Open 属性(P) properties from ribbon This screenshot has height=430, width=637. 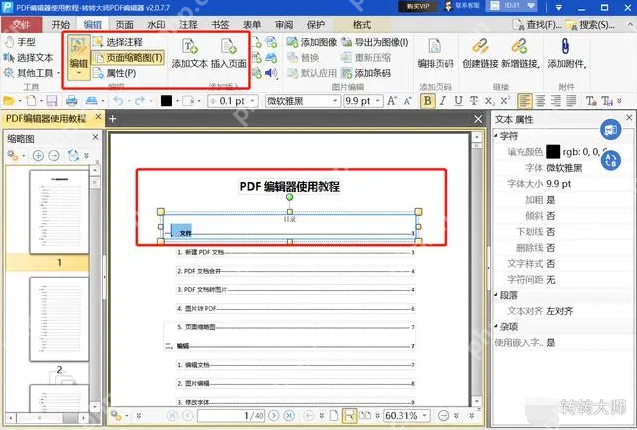115,73
